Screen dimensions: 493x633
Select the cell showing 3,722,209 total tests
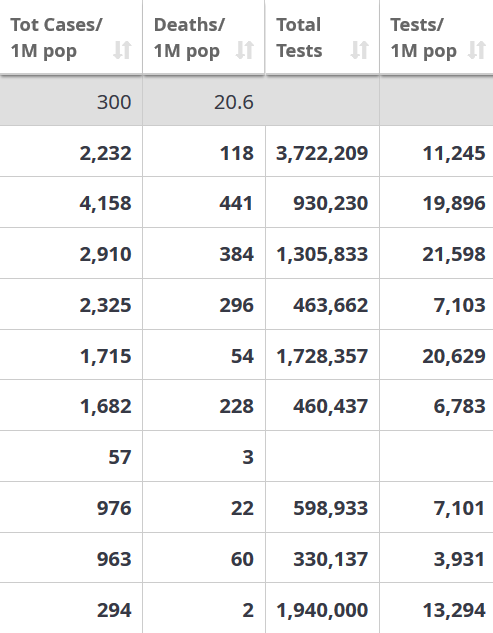[322, 151]
